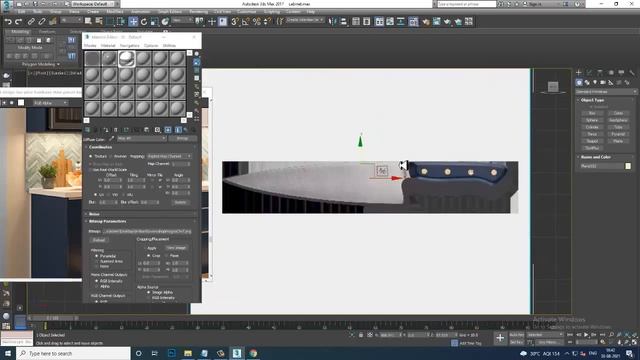Select the Summed Area filtering option

[97, 261]
